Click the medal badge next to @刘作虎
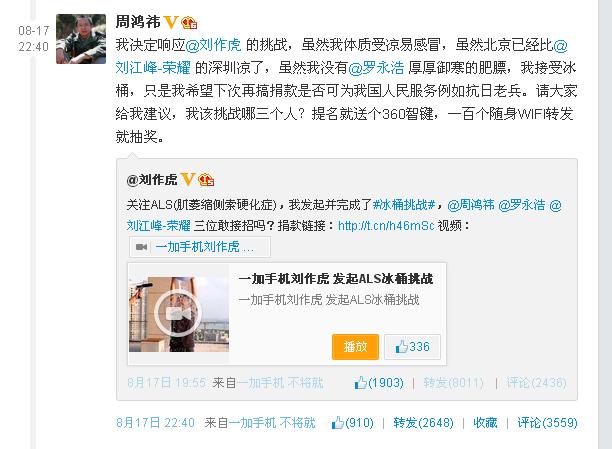The height and width of the screenshot is (449, 612). click(206, 180)
